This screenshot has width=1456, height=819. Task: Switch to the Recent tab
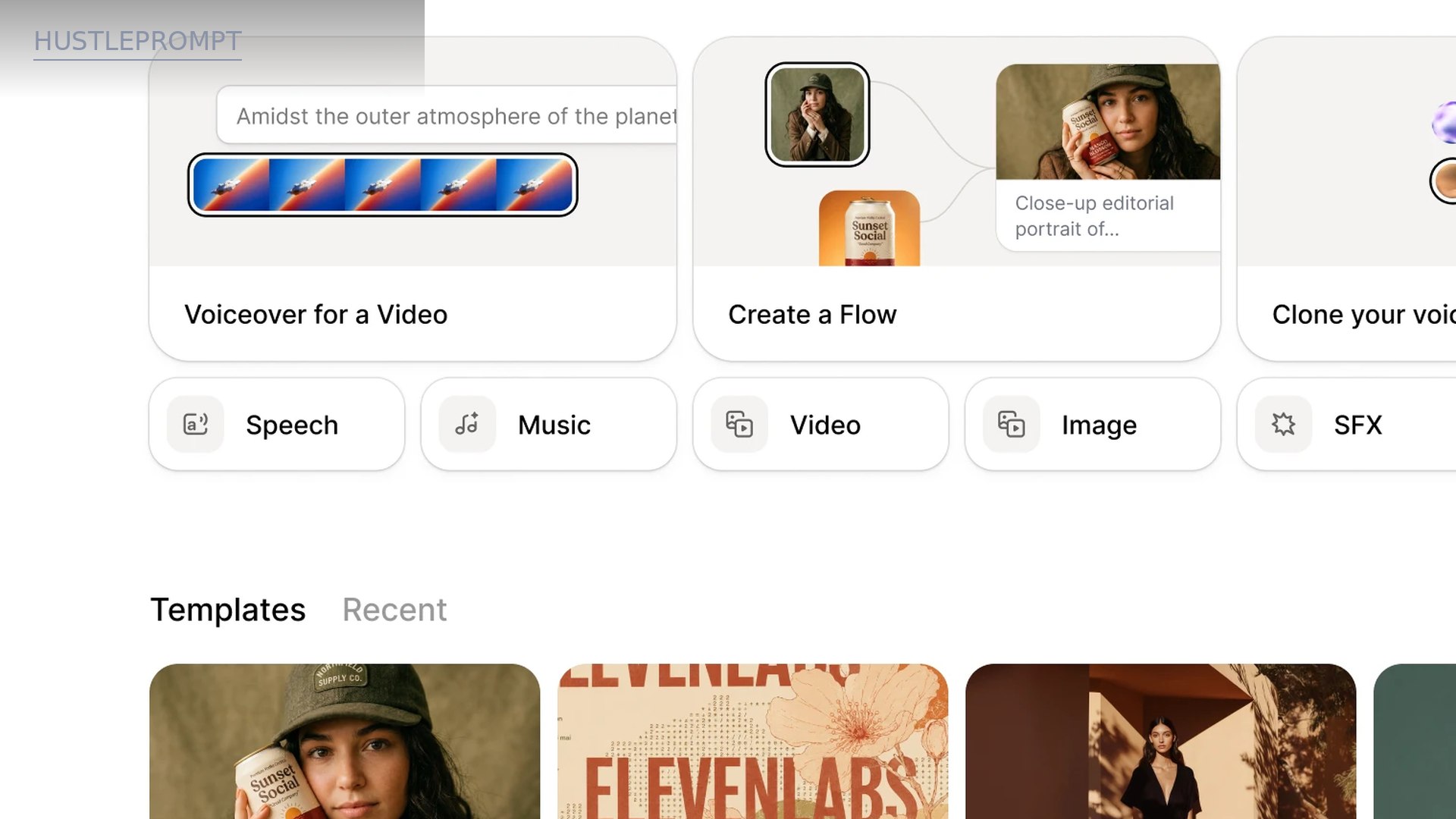click(394, 610)
